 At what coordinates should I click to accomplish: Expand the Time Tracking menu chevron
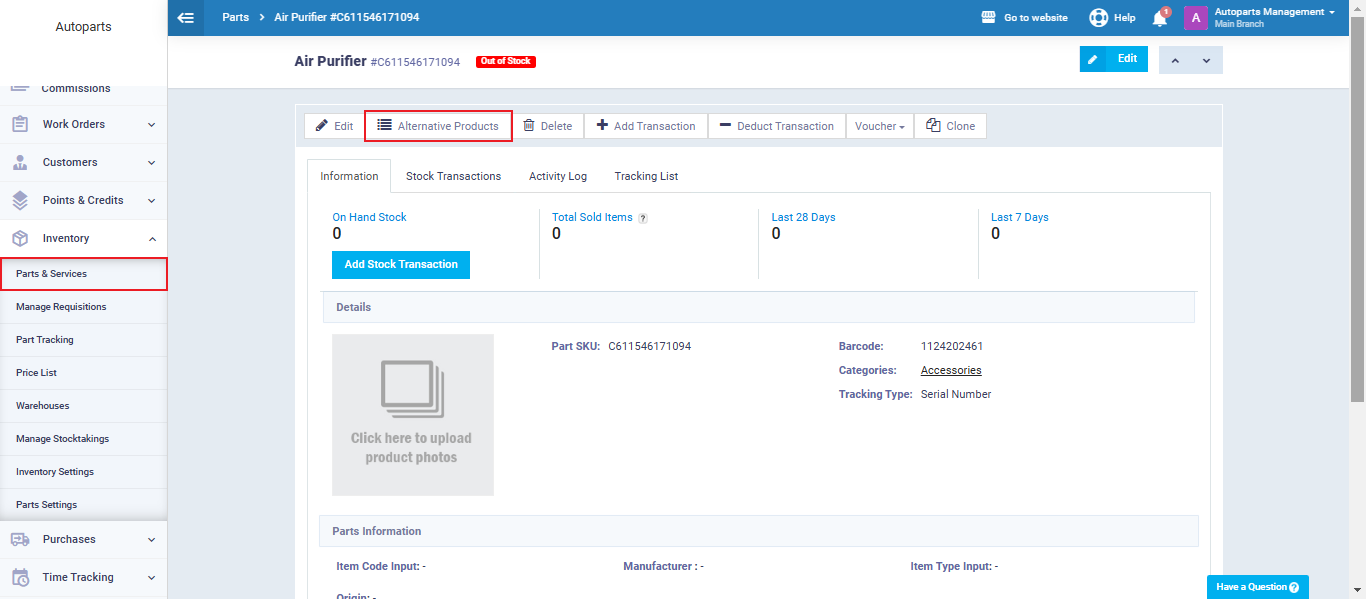(151, 578)
